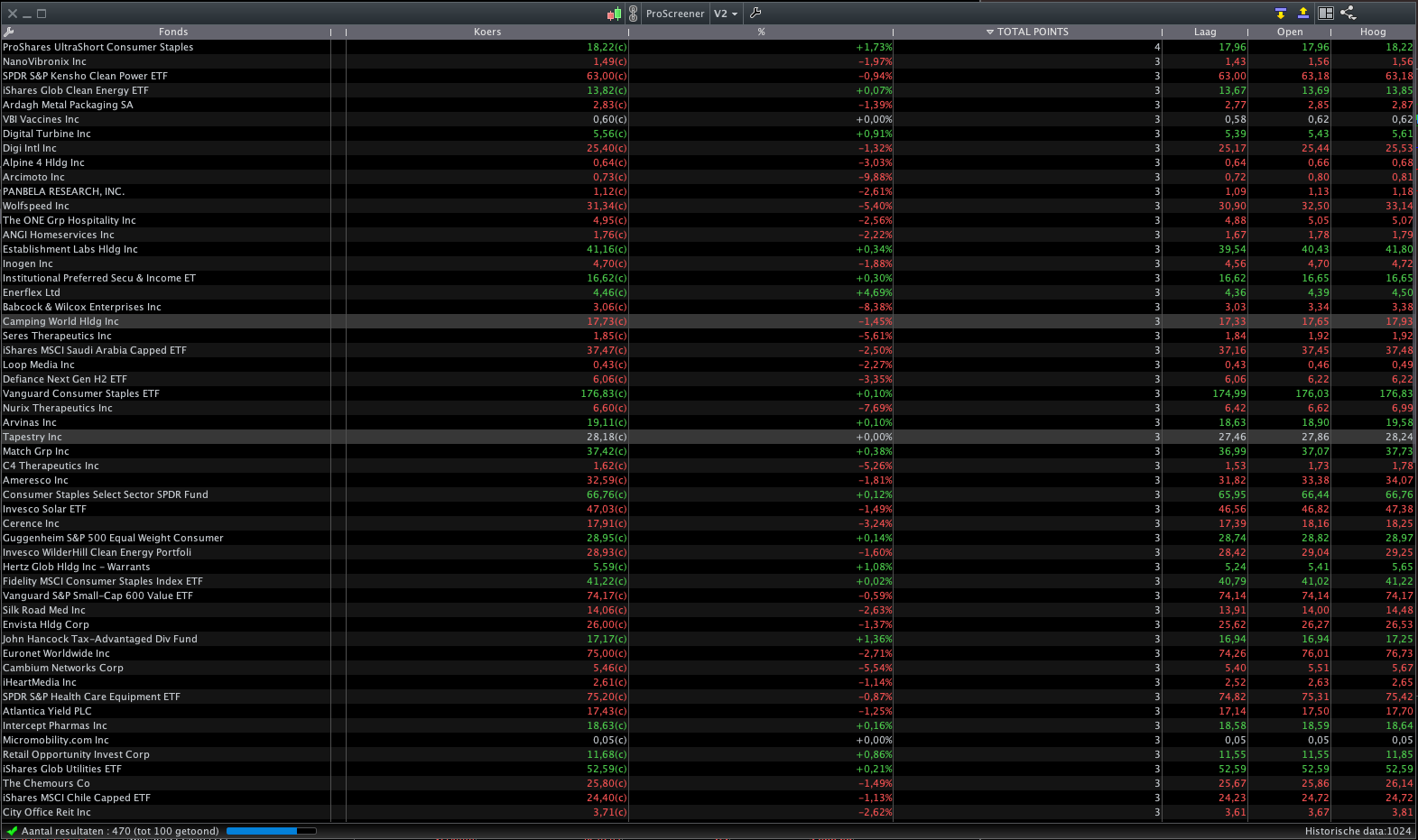Select the VBI Vaccines Inc row
1418x840 pixels.
709,119
